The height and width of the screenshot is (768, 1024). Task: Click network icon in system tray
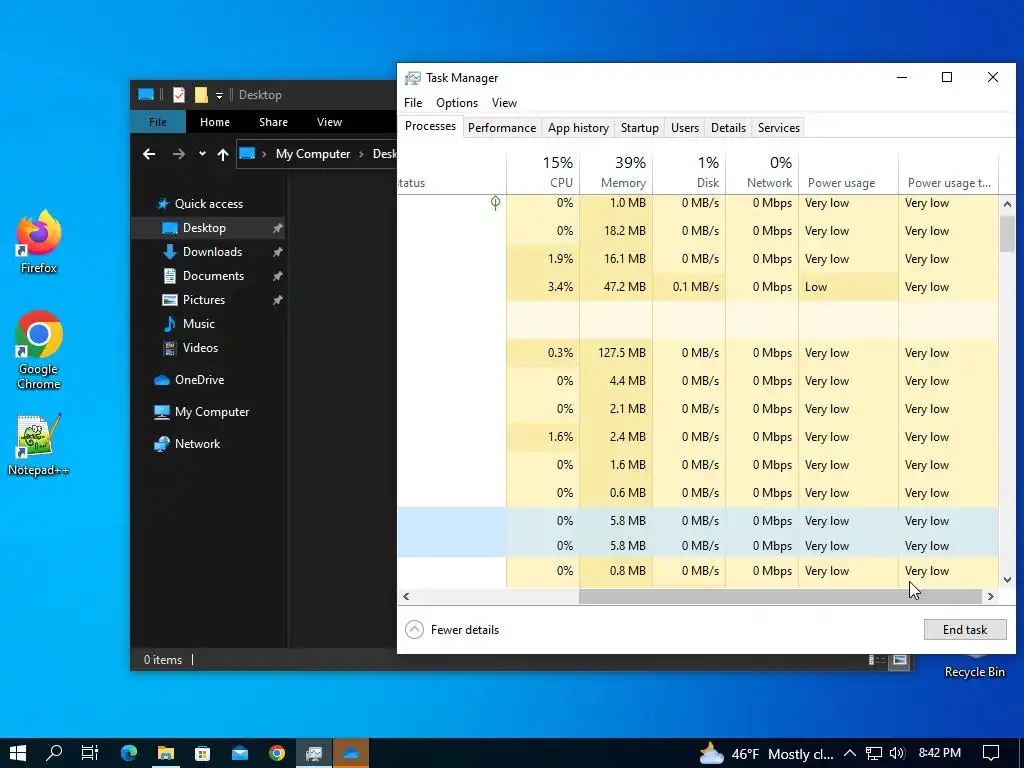click(x=874, y=754)
